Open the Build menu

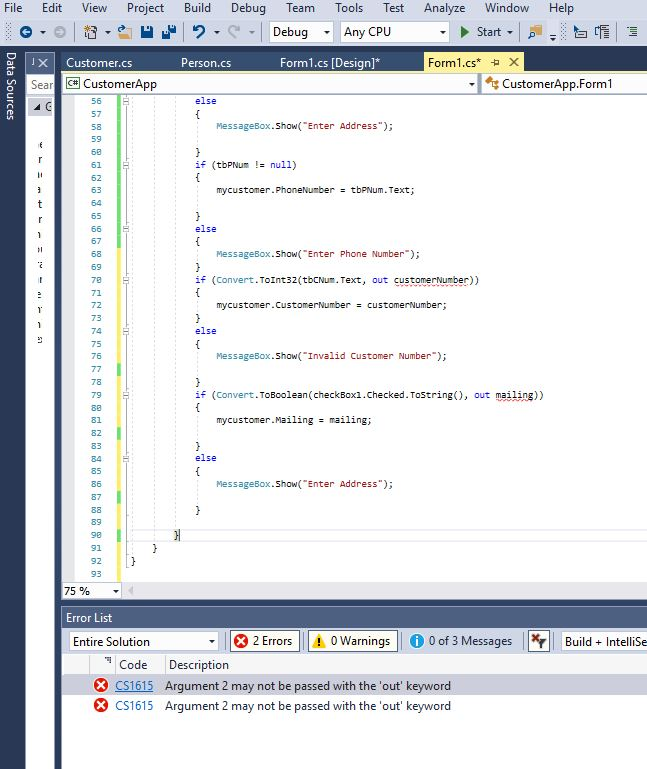(197, 8)
